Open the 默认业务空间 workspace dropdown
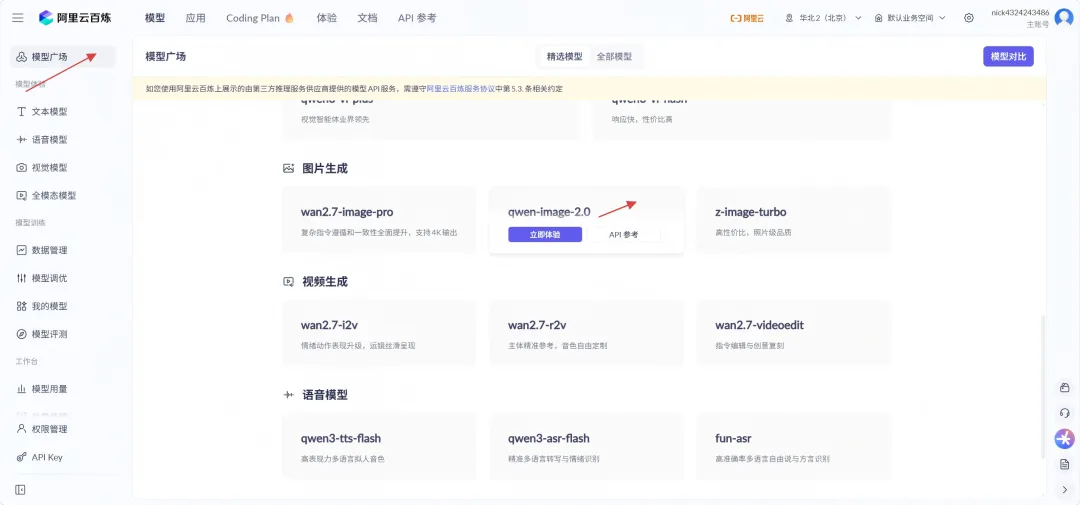 point(910,18)
